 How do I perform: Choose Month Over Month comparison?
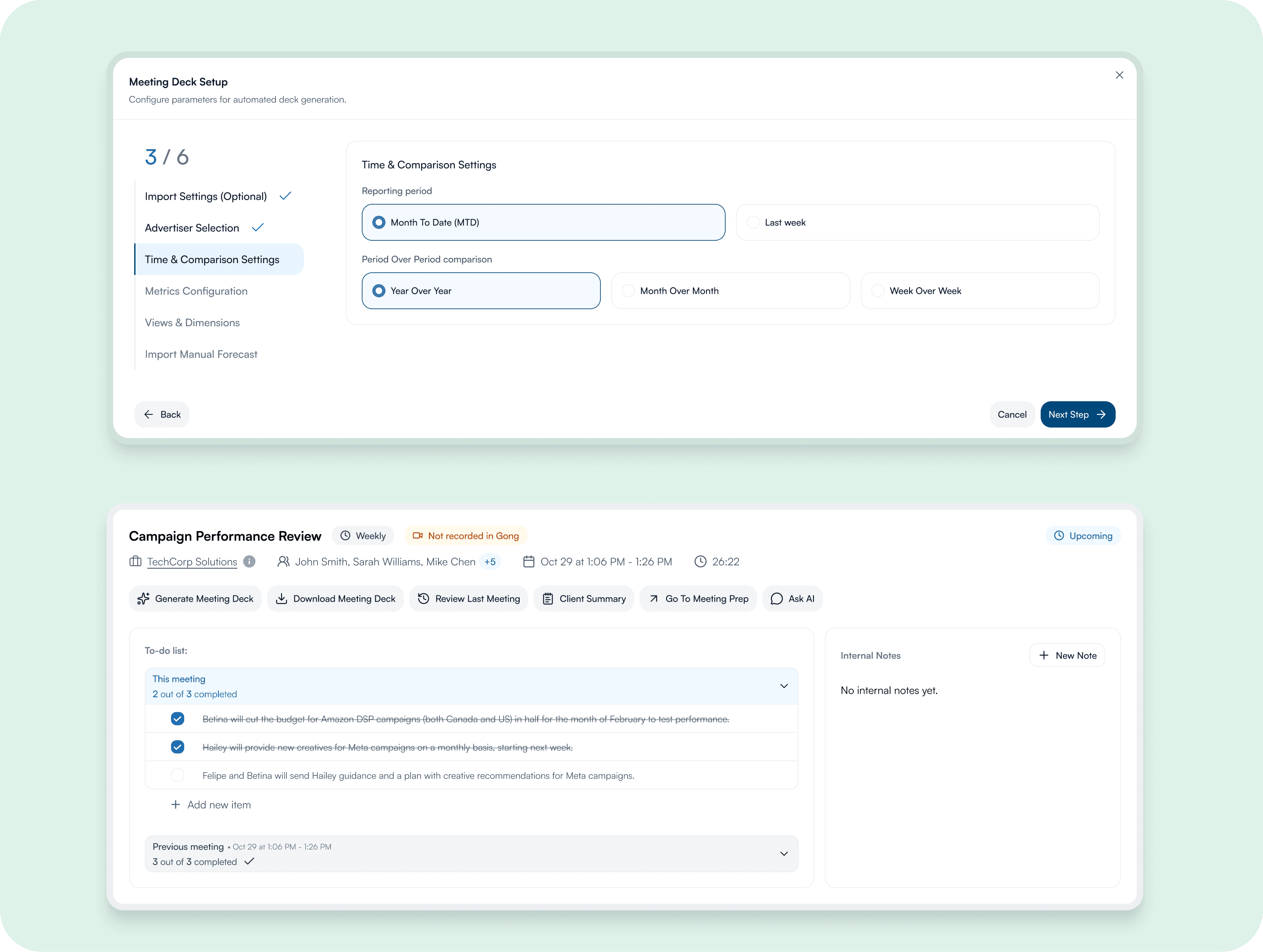click(628, 291)
